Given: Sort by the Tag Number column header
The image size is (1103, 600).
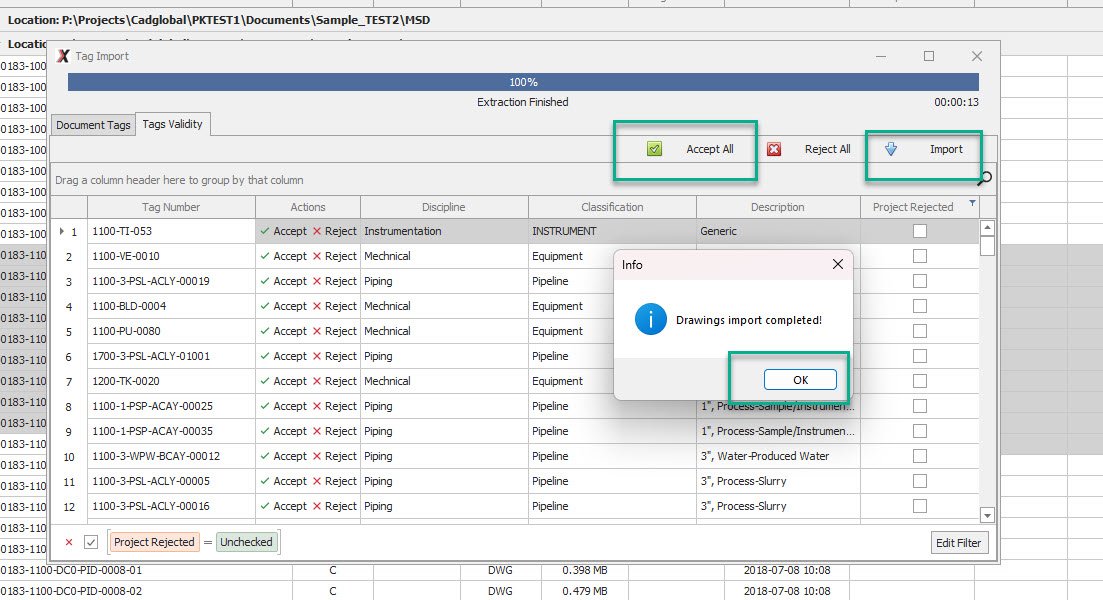Looking at the screenshot, I should click(x=171, y=207).
